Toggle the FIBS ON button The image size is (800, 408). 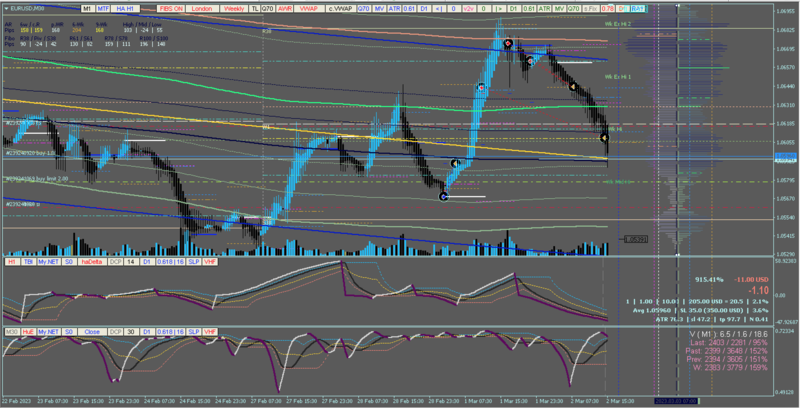click(171, 9)
